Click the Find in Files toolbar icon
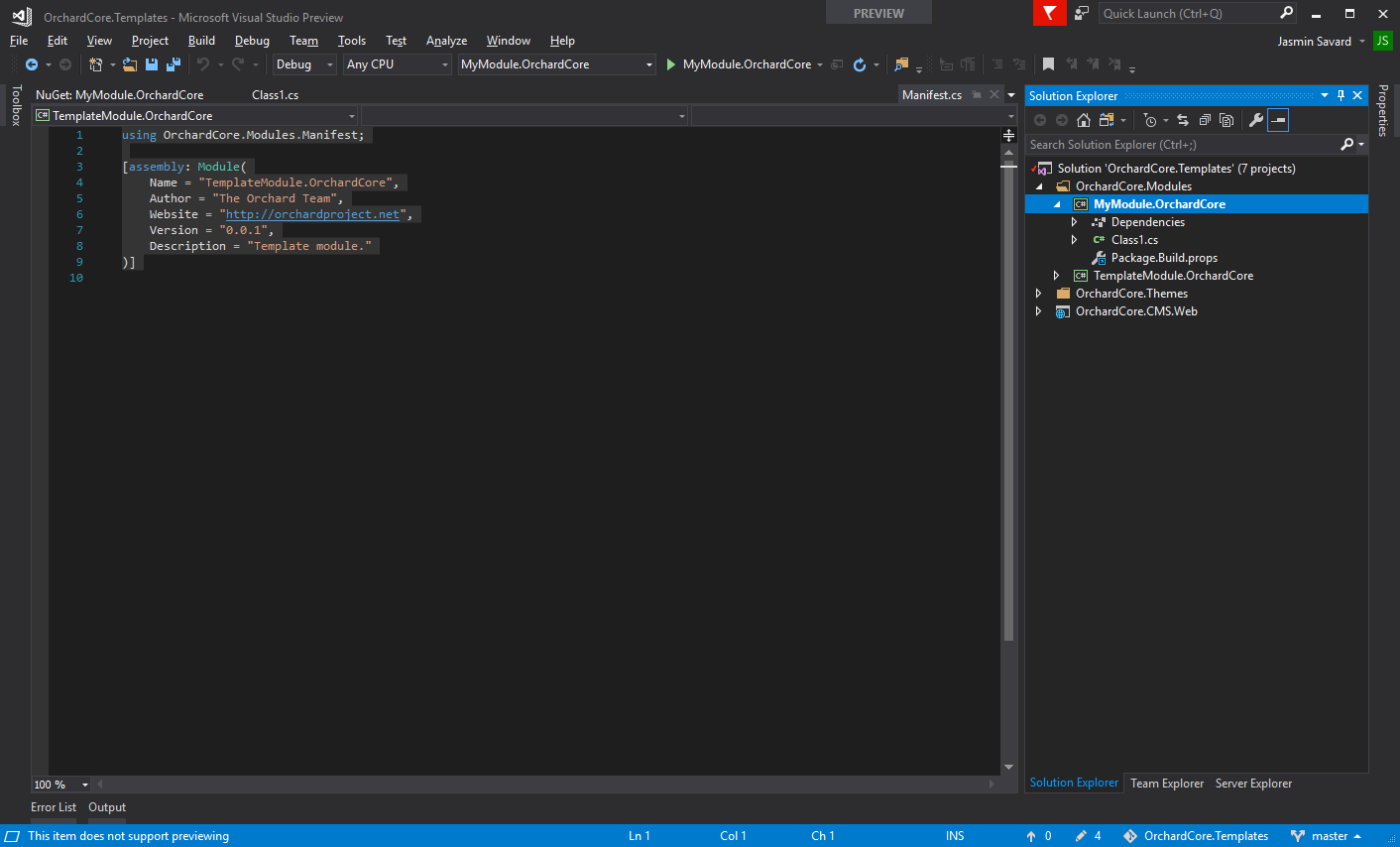This screenshot has width=1400, height=847. pos(901,64)
